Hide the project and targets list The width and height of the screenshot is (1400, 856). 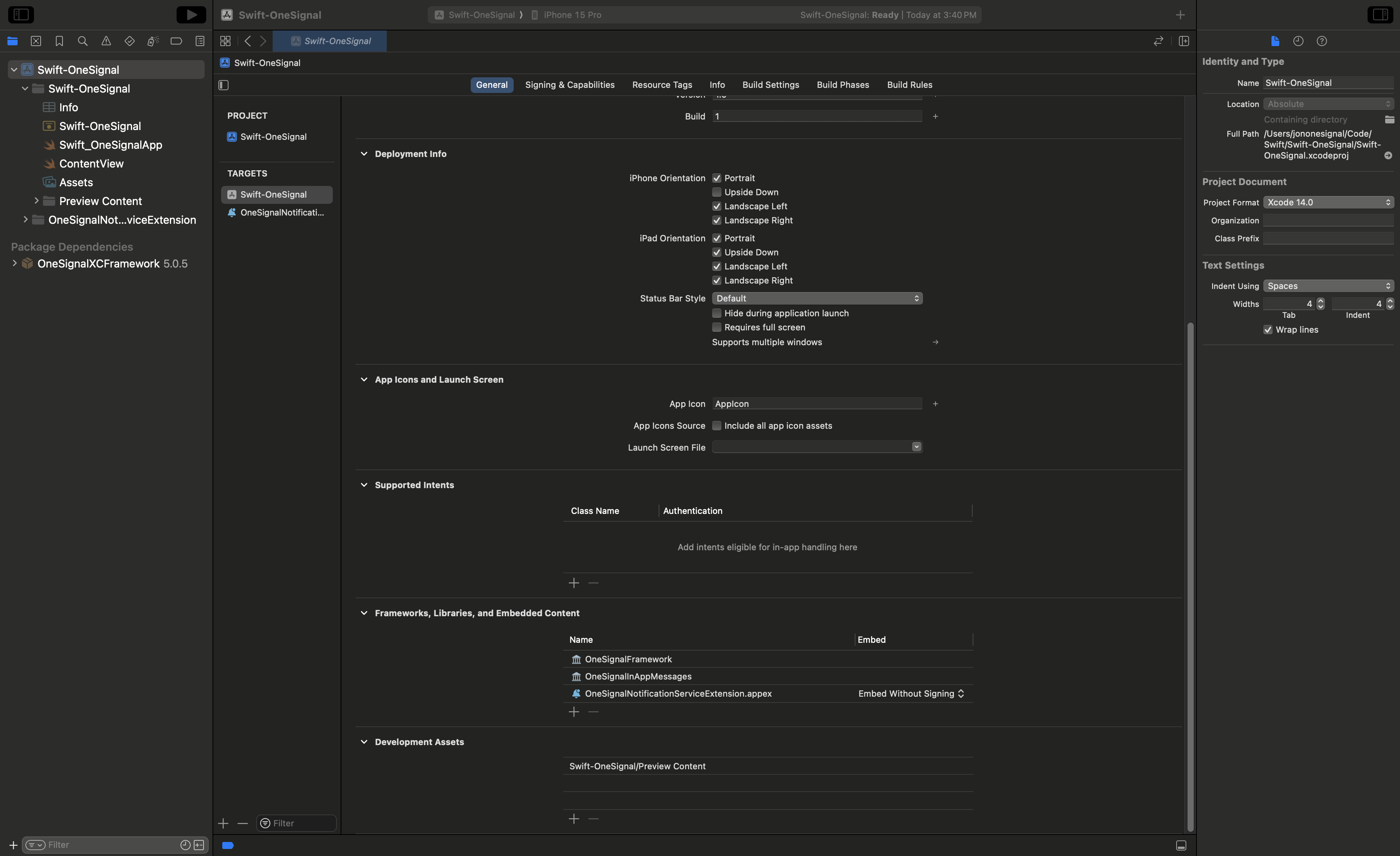click(223, 85)
